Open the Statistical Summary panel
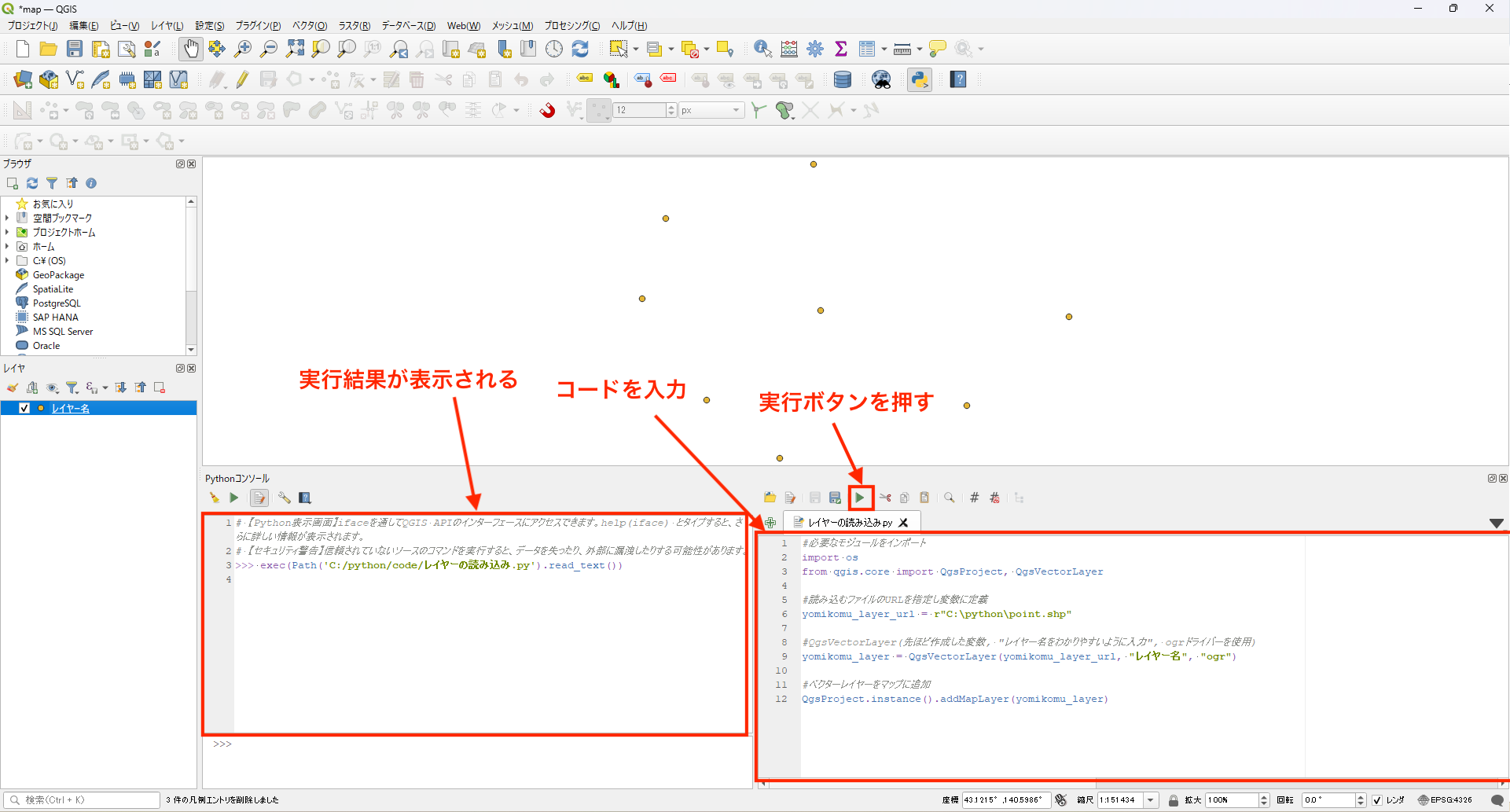Screen dimensions: 1510x812 (x=841, y=49)
